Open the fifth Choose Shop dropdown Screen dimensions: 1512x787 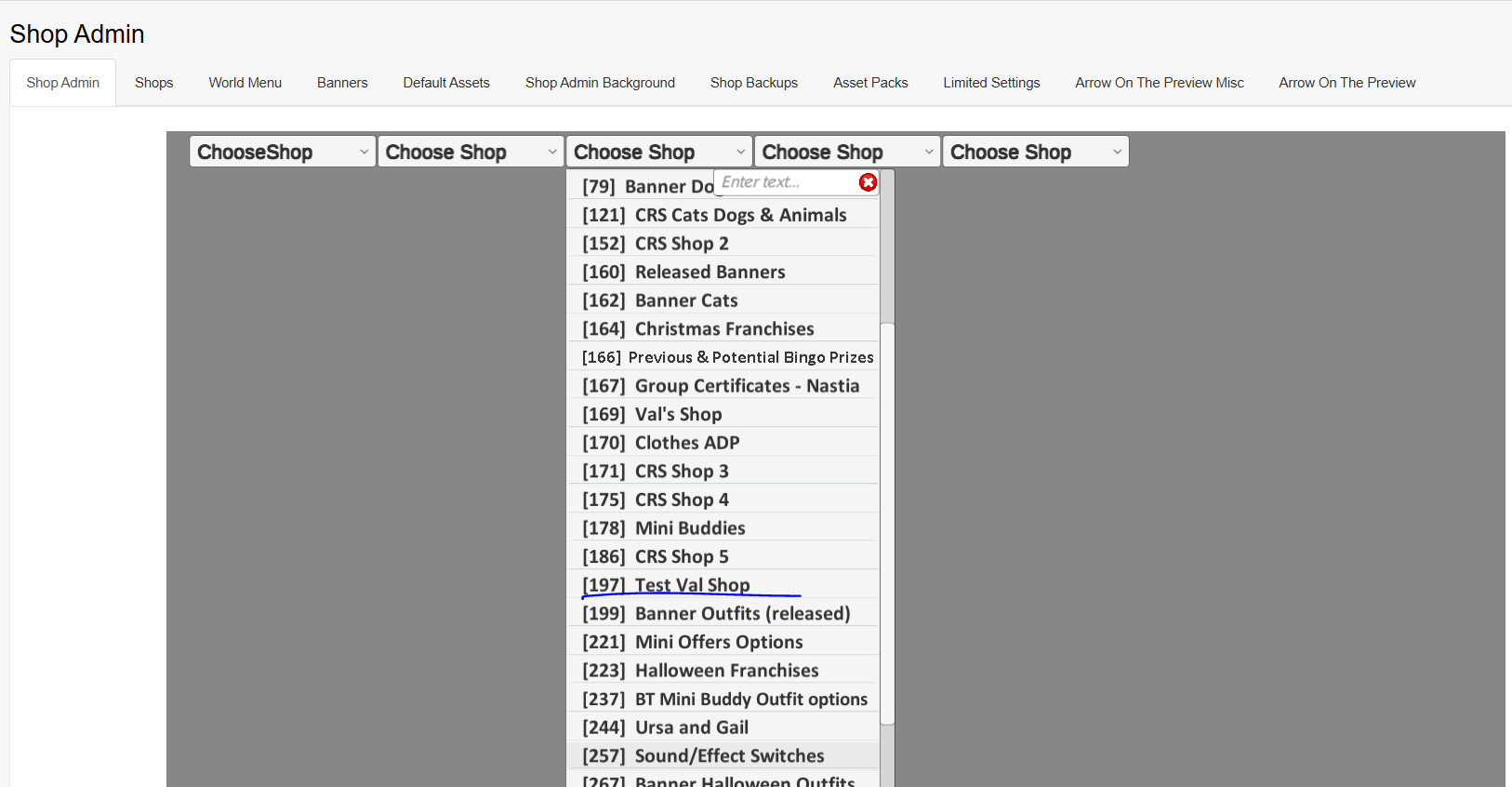point(1036,152)
